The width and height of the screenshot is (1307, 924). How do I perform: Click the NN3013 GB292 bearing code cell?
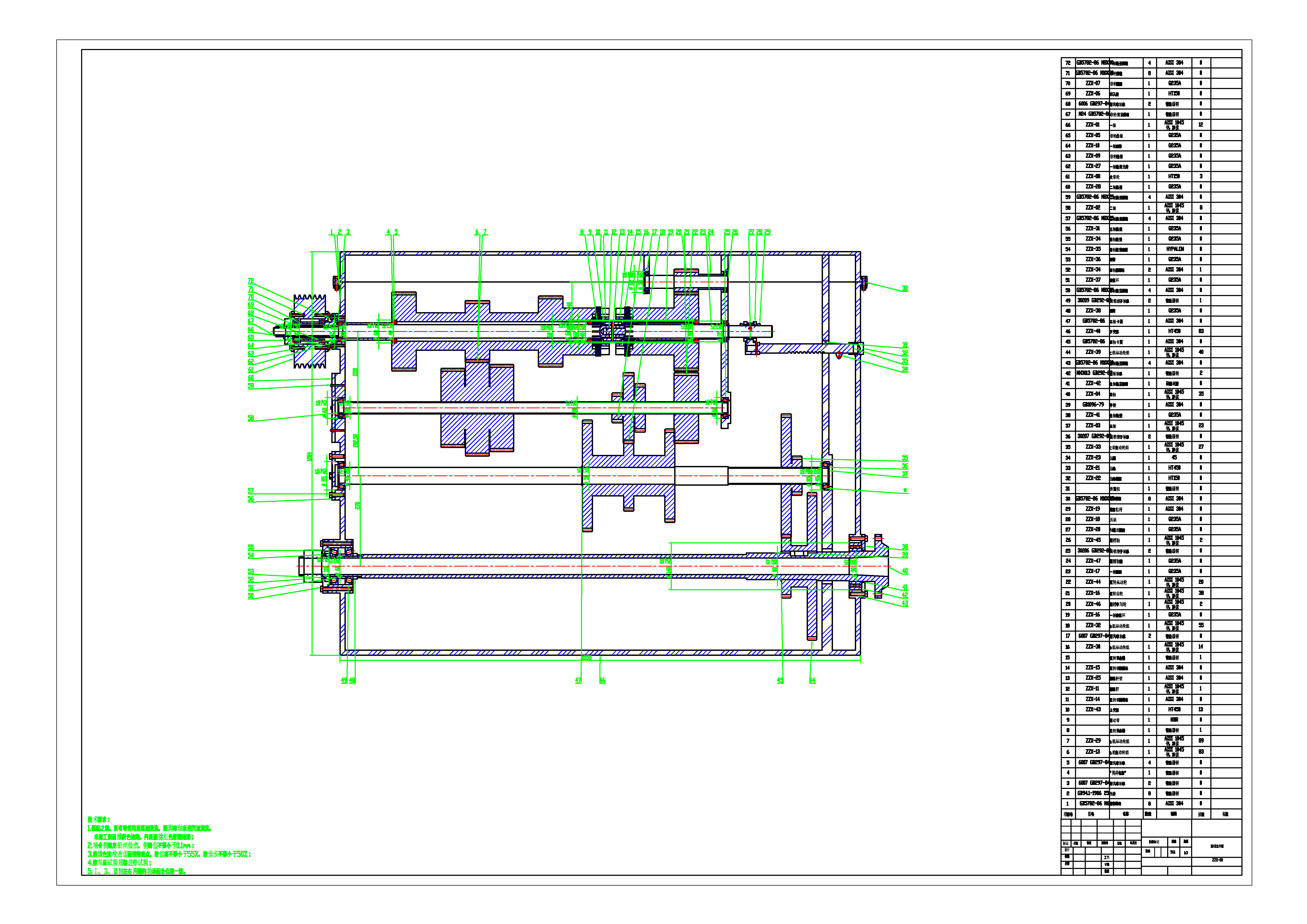(x=1092, y=373)
